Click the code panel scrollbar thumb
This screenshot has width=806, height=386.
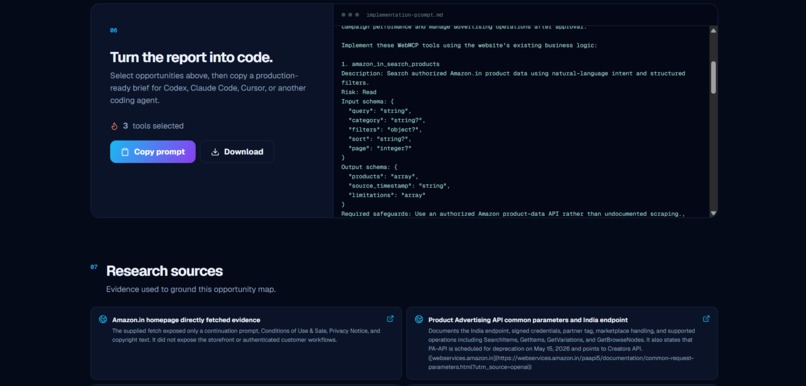tap(713, 77)
